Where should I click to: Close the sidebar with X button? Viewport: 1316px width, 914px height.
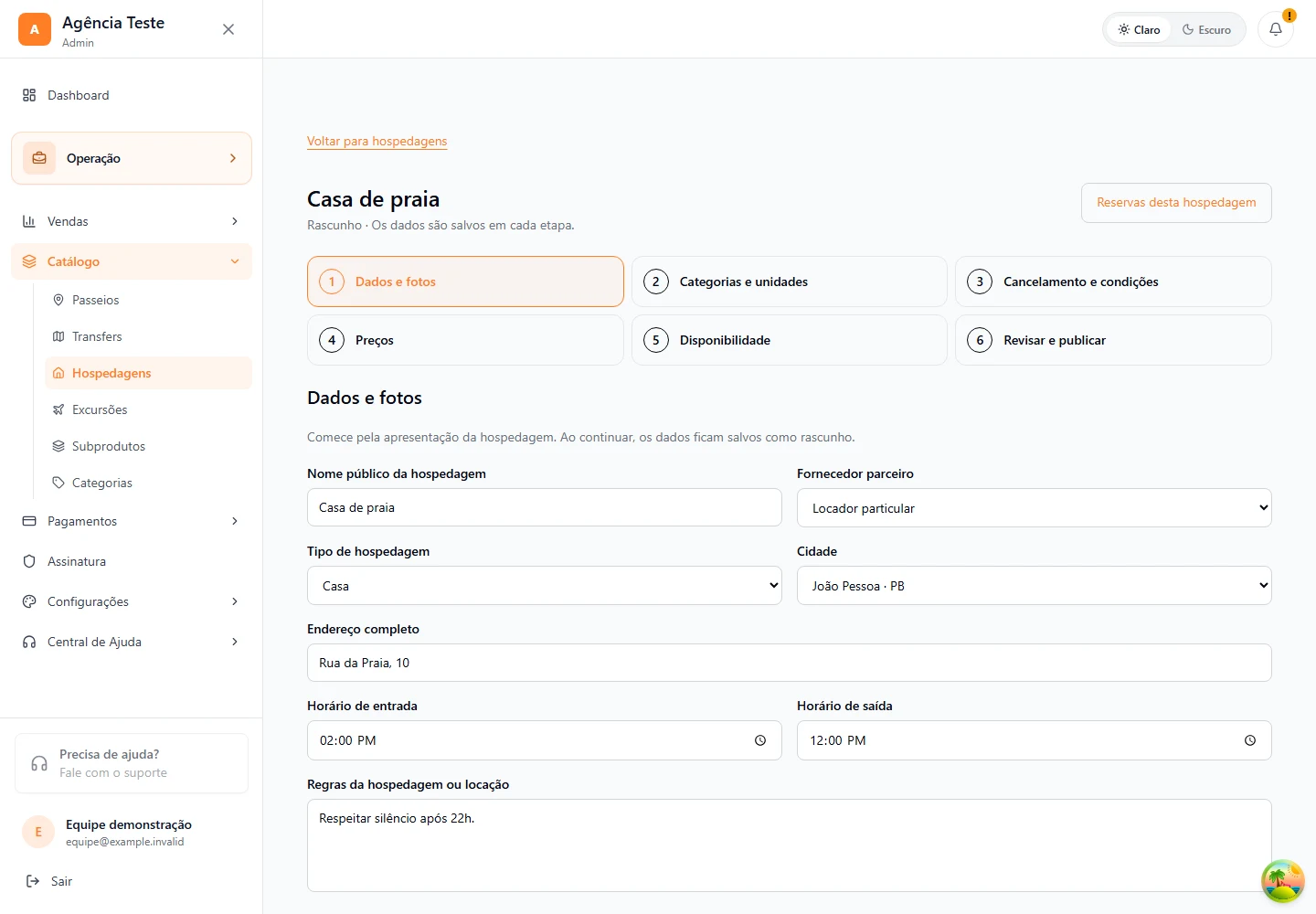[x=228, y=29]
